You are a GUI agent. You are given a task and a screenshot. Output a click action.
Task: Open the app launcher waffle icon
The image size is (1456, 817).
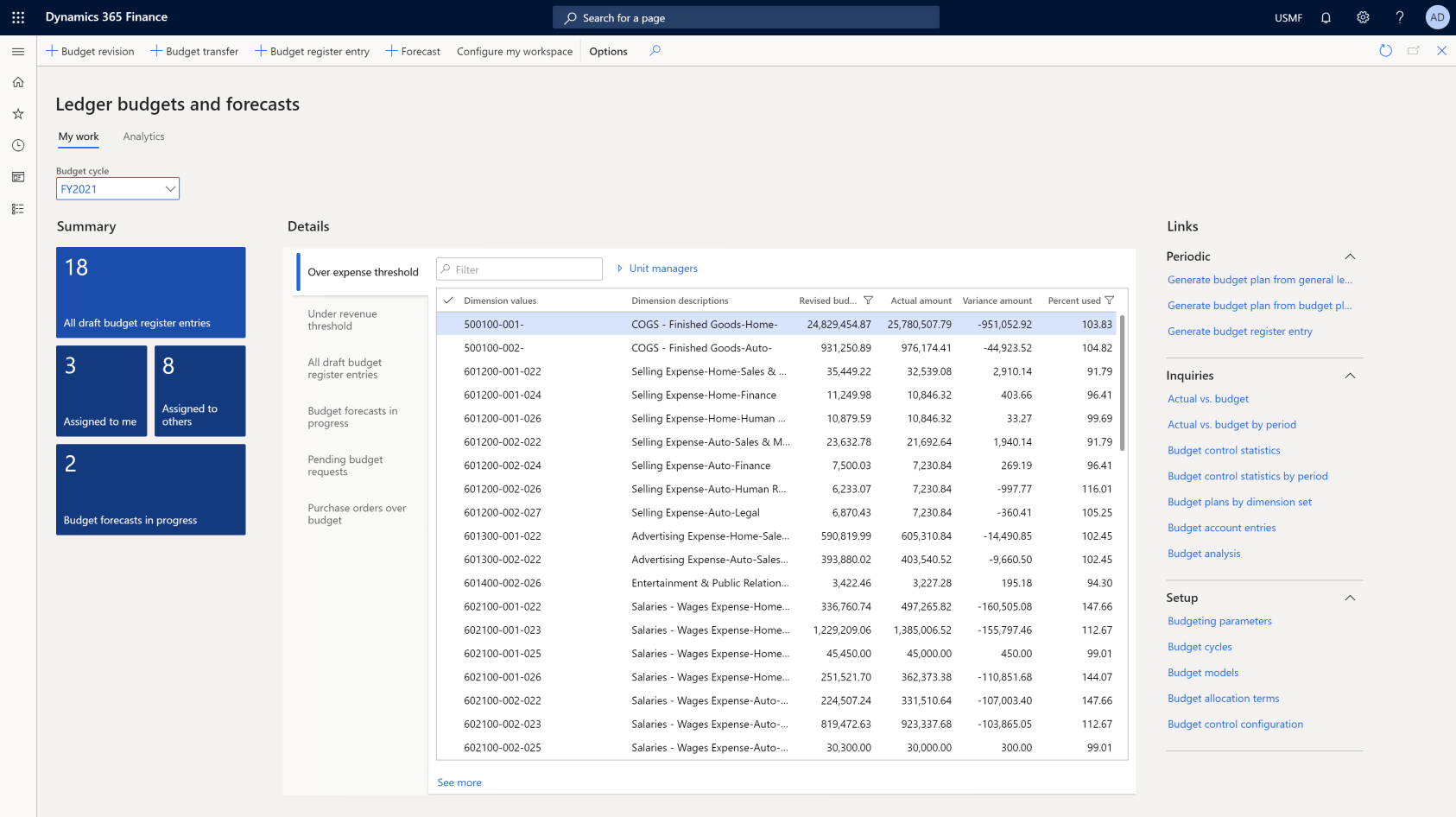tap(18, 17)
